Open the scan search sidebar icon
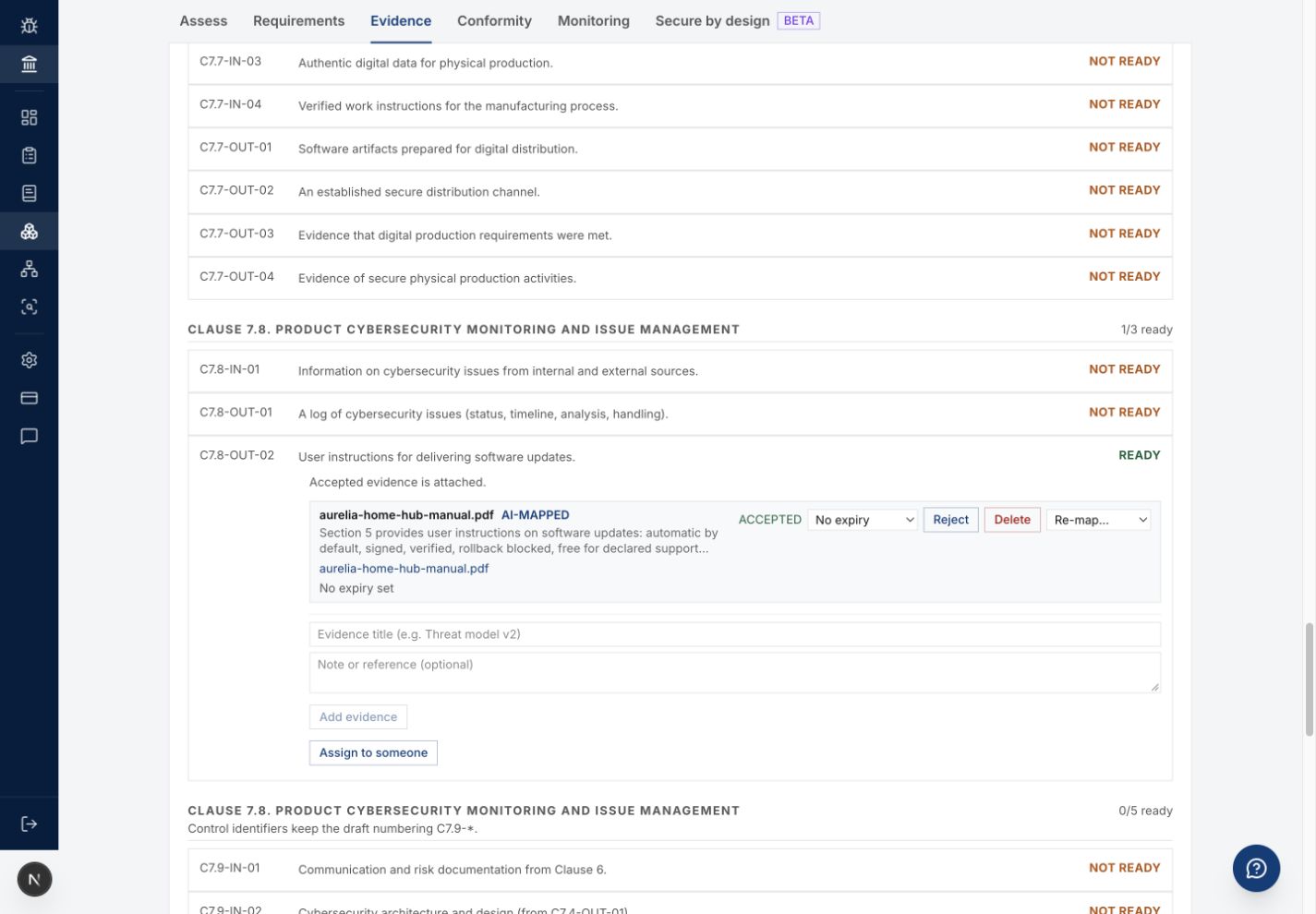 point(29,307)
